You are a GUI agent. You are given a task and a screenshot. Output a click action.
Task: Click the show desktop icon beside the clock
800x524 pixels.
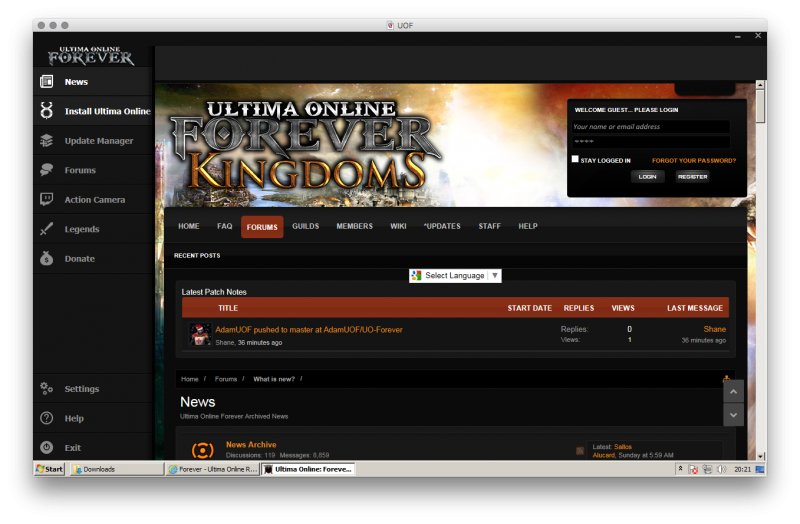point(760,469)
